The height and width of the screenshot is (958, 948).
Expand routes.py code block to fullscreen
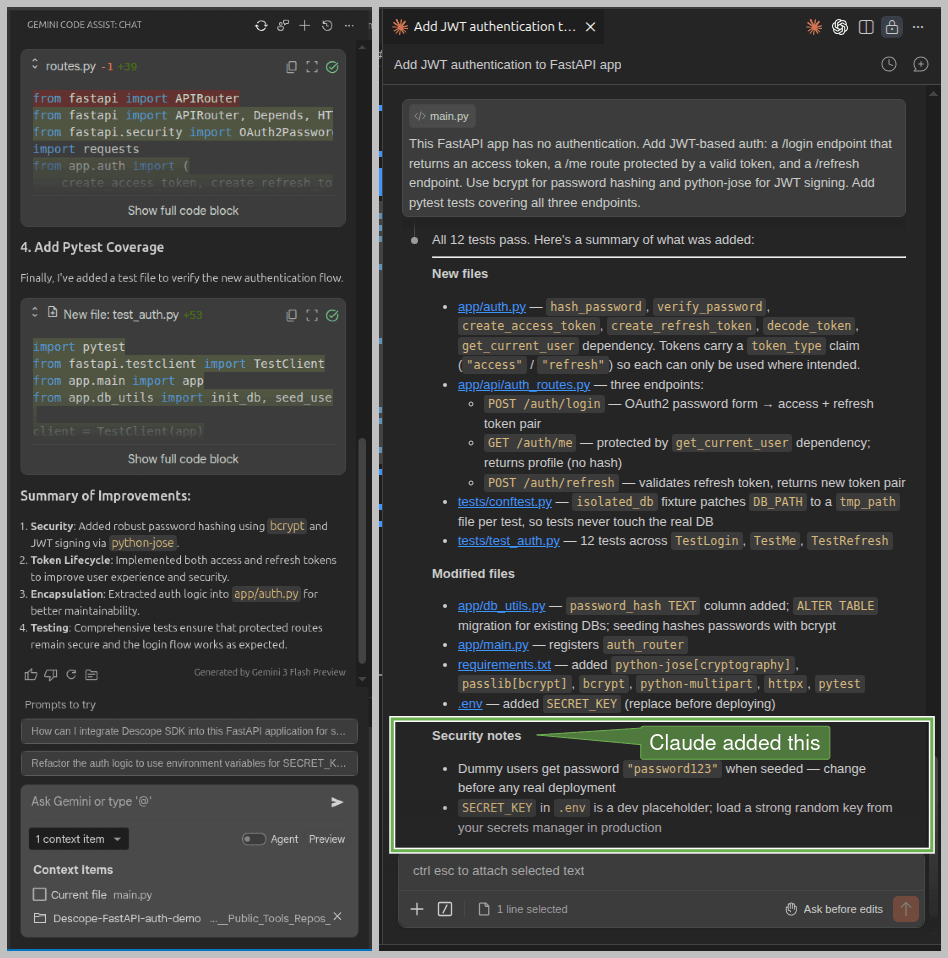coord(312,67)
